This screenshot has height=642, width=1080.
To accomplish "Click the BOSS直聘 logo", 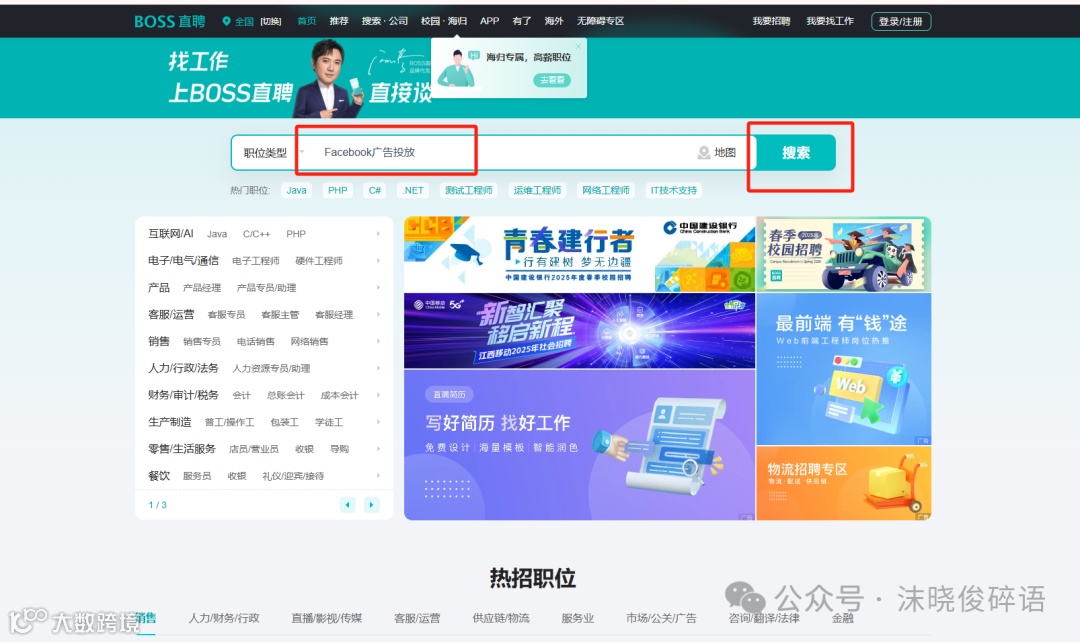I will pyautogui.click(x=169, y=21).
